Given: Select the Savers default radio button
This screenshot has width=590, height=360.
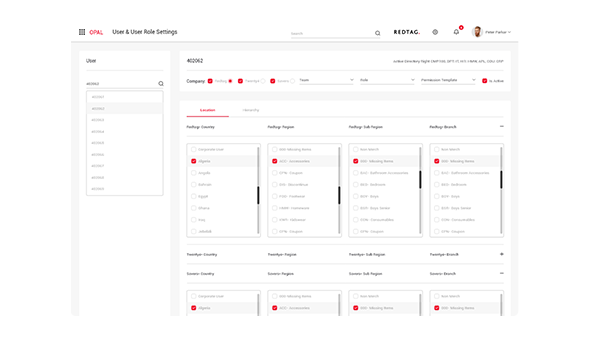Looking at the screenshot, I should tap(292, 81).
